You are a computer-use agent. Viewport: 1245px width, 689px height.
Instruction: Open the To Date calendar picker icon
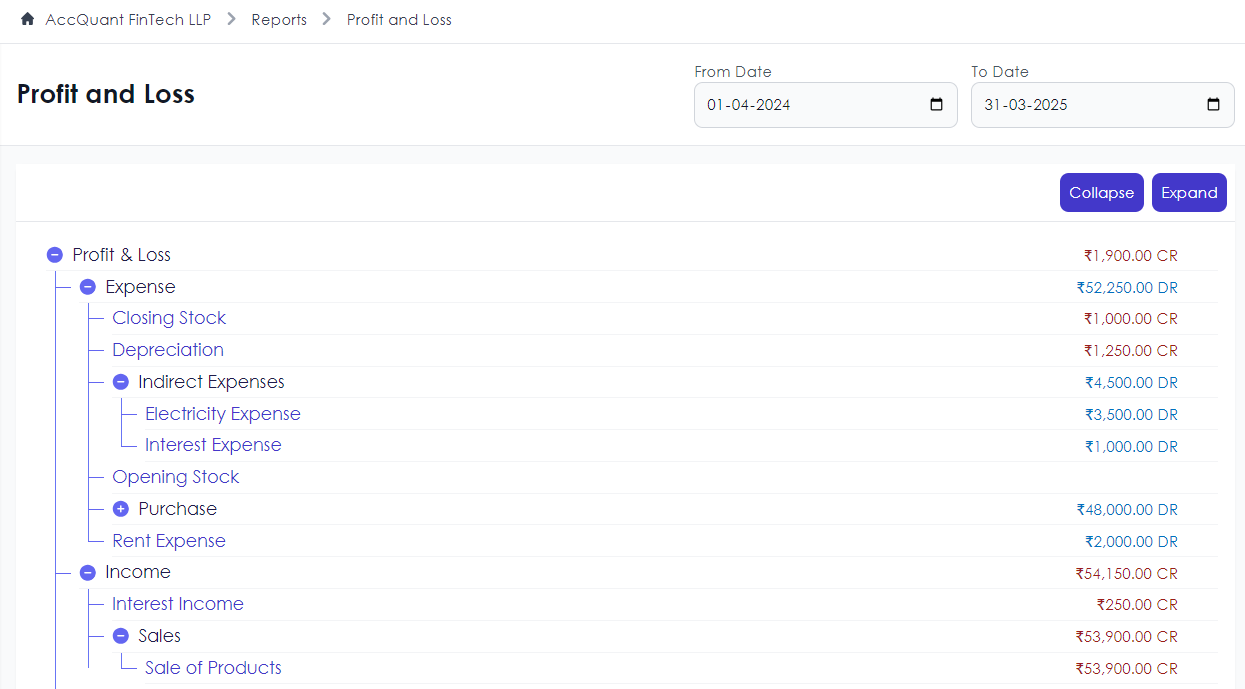[x=1213, y=105]
